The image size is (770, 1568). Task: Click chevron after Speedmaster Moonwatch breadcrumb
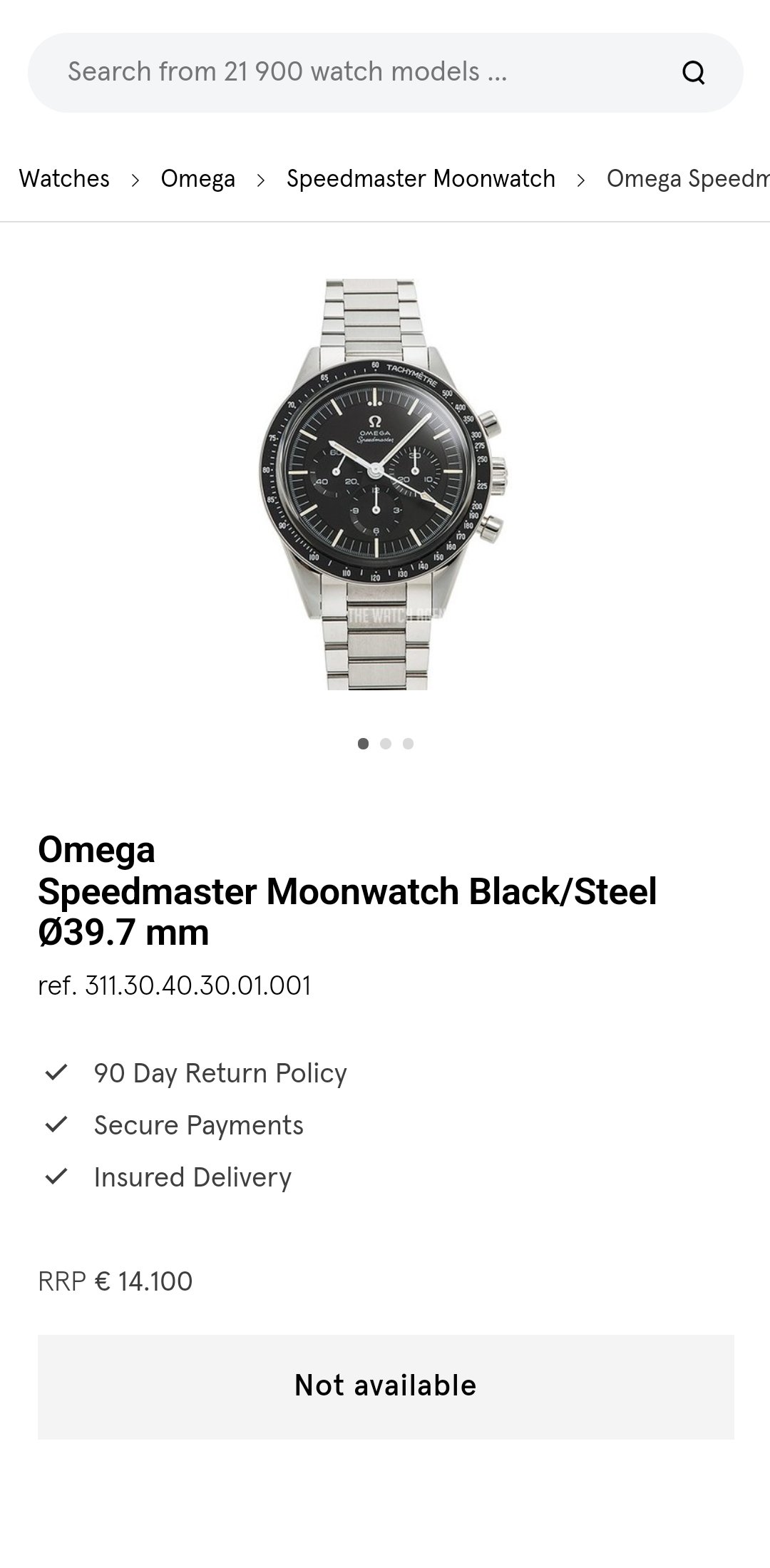tap(581, 180)
